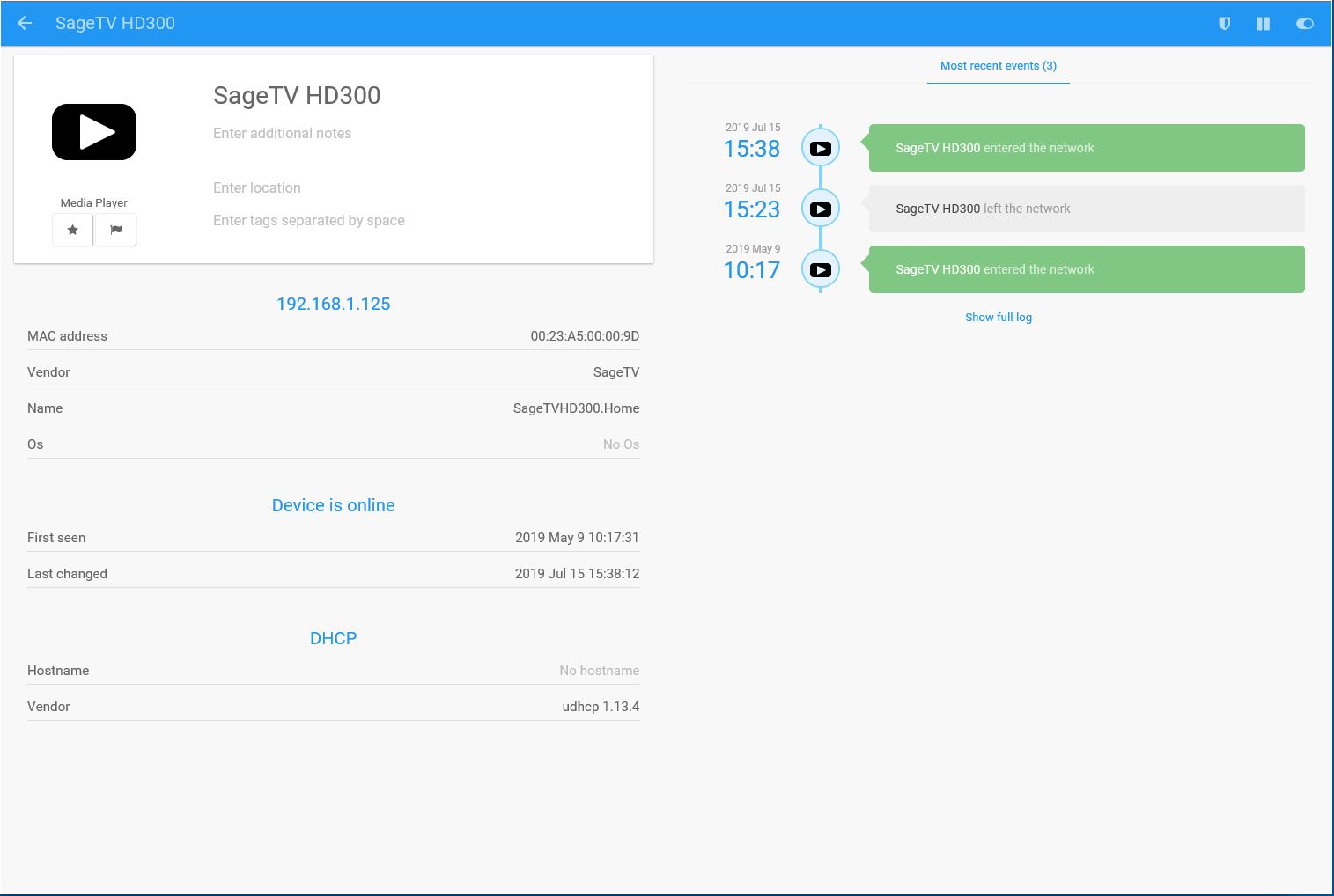Viewport: 1334px width, 896px height.
Task: Click the 15:38 event timeline icon
Action: pos(820,149)
